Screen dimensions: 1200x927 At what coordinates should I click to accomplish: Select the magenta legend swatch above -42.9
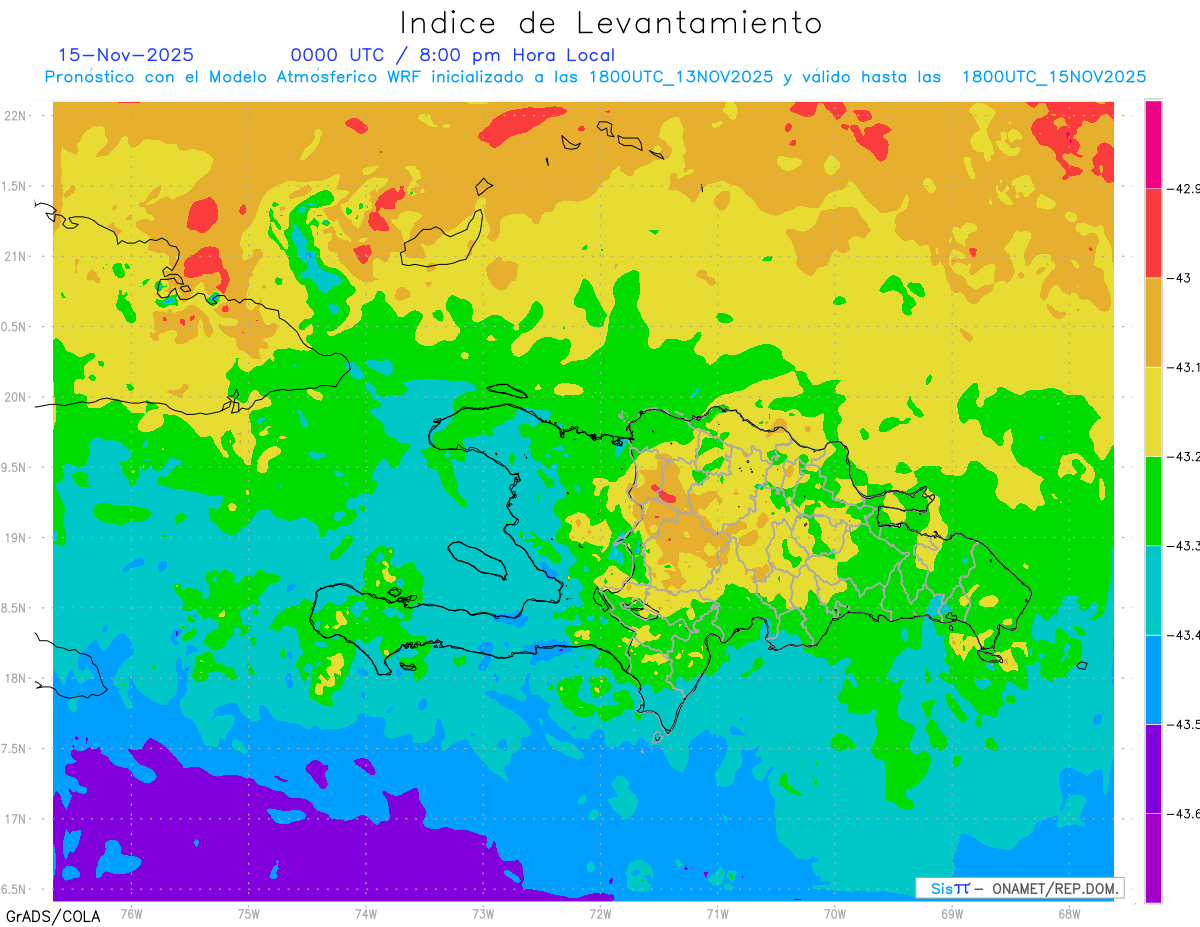[x=1153, y=144]
